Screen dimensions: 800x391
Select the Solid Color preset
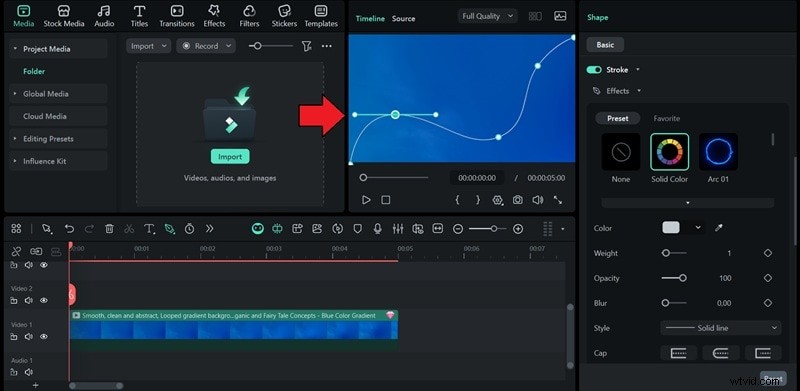670,152
